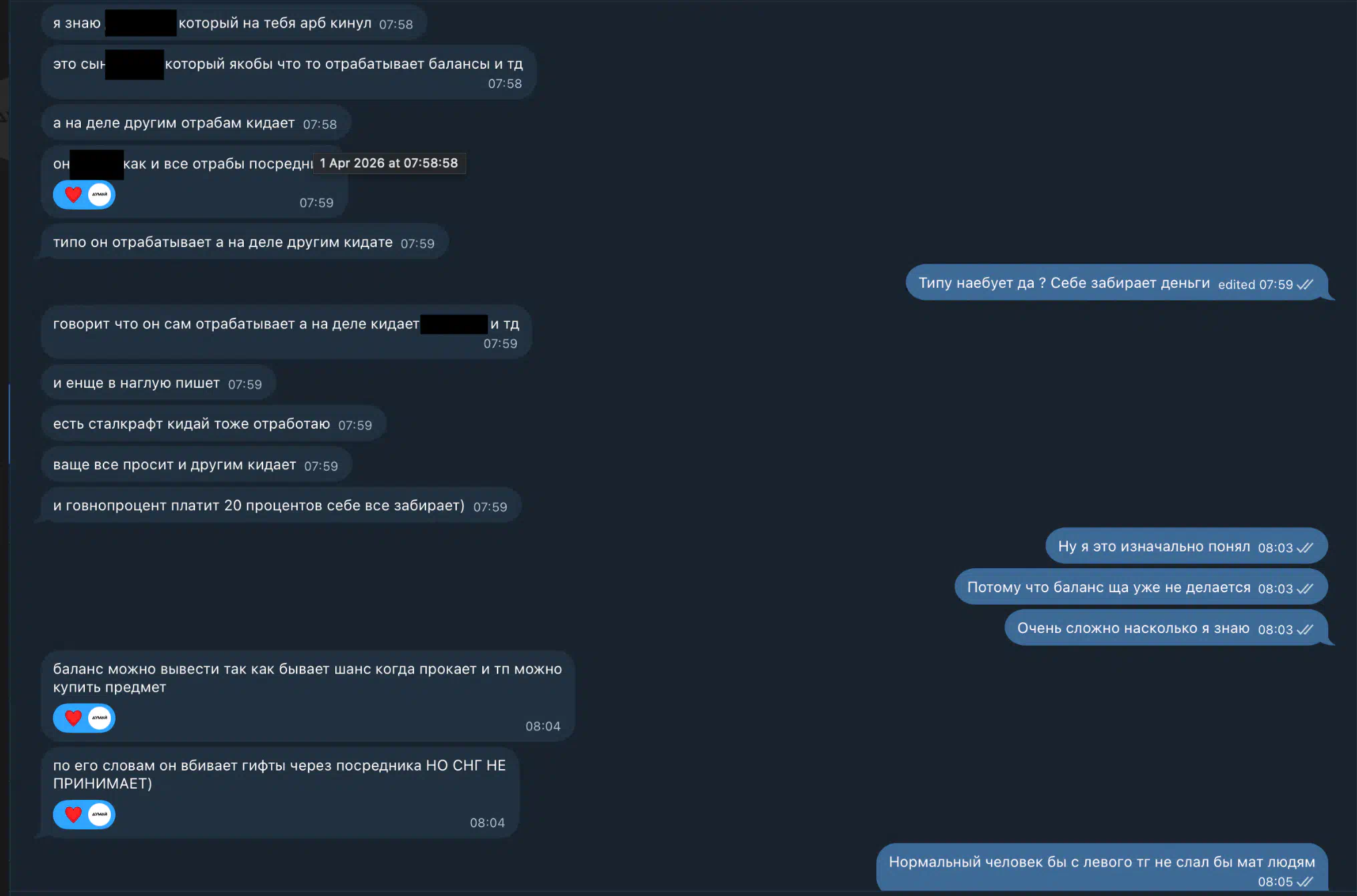Click message 'ваще все просит и другим кидает'
1357x896 pixels.
[196, 465]
